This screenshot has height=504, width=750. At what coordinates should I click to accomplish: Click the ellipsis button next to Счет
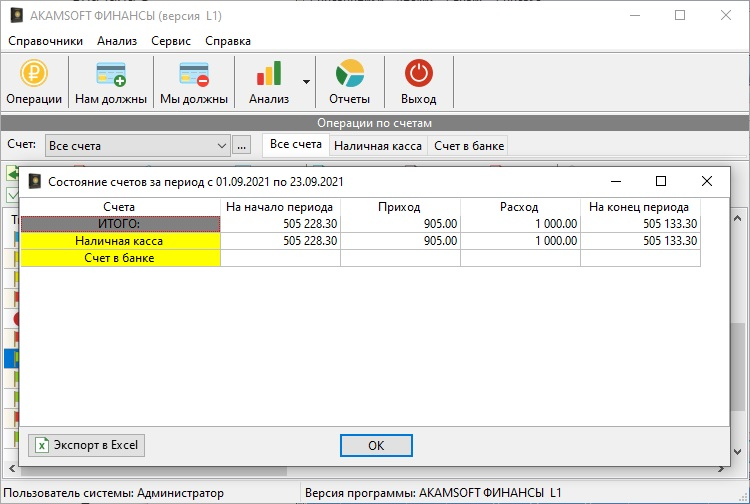coord(242,146)
